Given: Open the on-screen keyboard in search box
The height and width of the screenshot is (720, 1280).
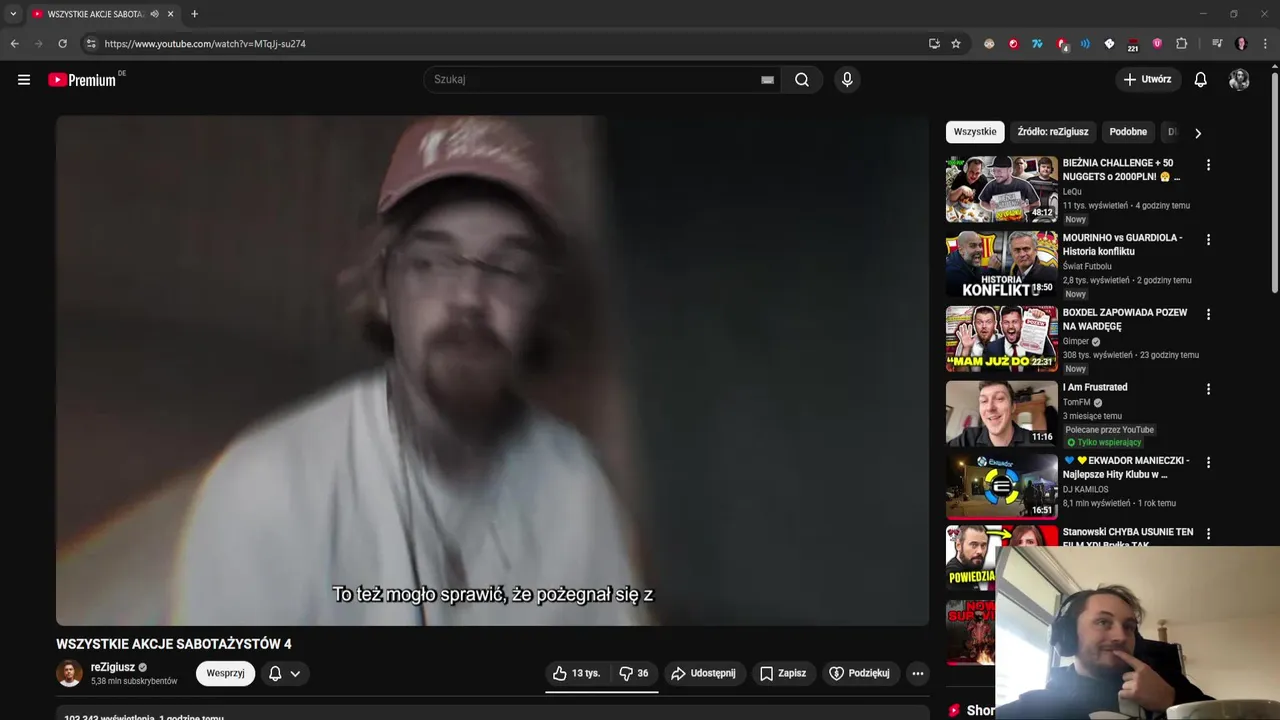Looking at the screenshot, I should click(x=767, y=80).
